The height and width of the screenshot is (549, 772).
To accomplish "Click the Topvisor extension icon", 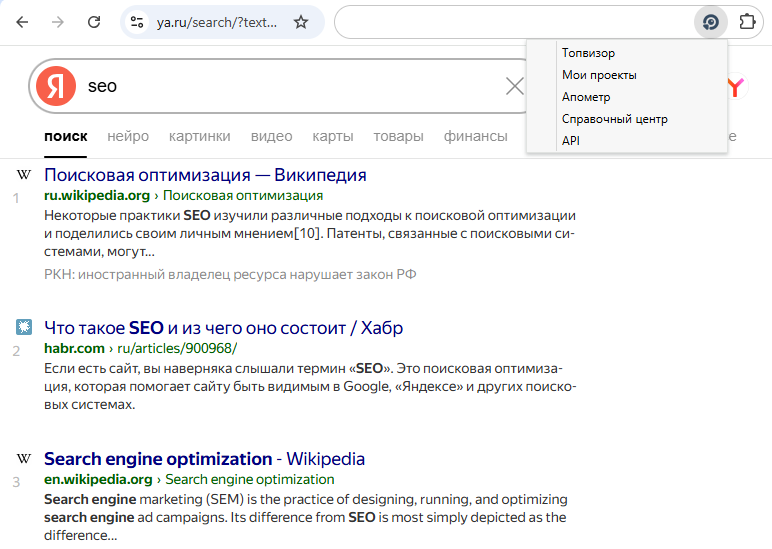I will (x=710, y=22).
